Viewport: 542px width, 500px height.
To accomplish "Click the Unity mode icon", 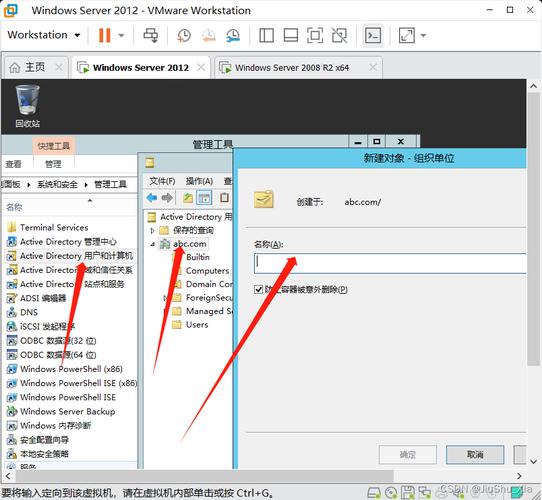I will (x=339, y=35).
